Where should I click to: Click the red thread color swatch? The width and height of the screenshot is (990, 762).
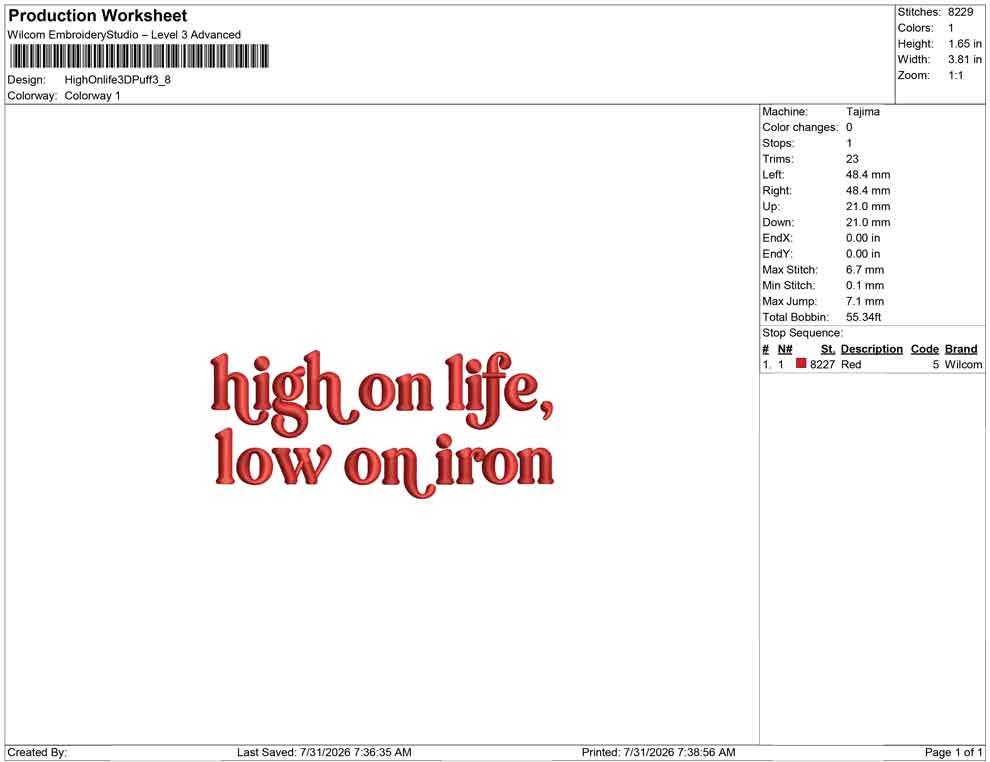point(801,364)
